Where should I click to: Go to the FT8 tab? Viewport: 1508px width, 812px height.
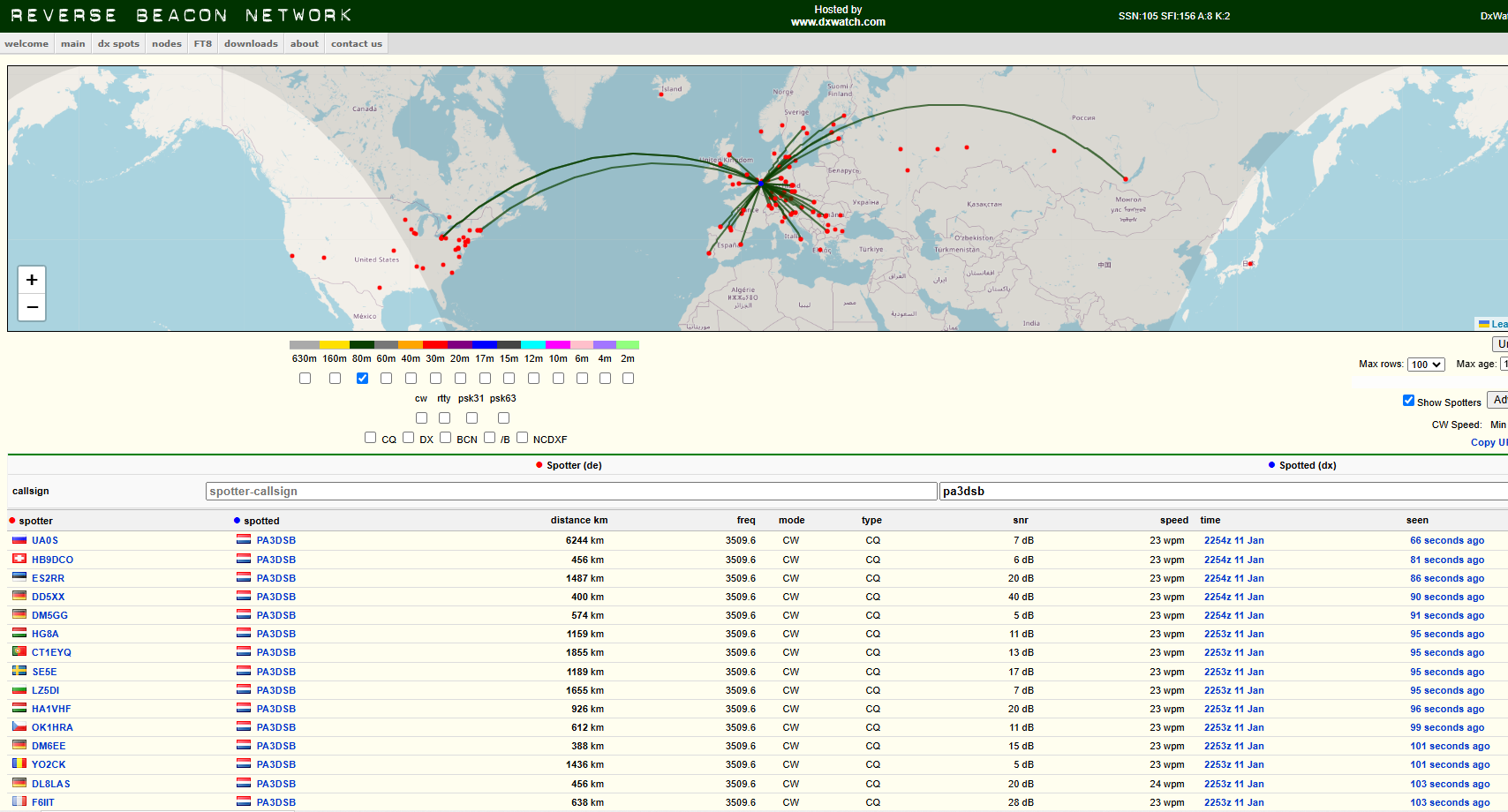click(202, 44)
